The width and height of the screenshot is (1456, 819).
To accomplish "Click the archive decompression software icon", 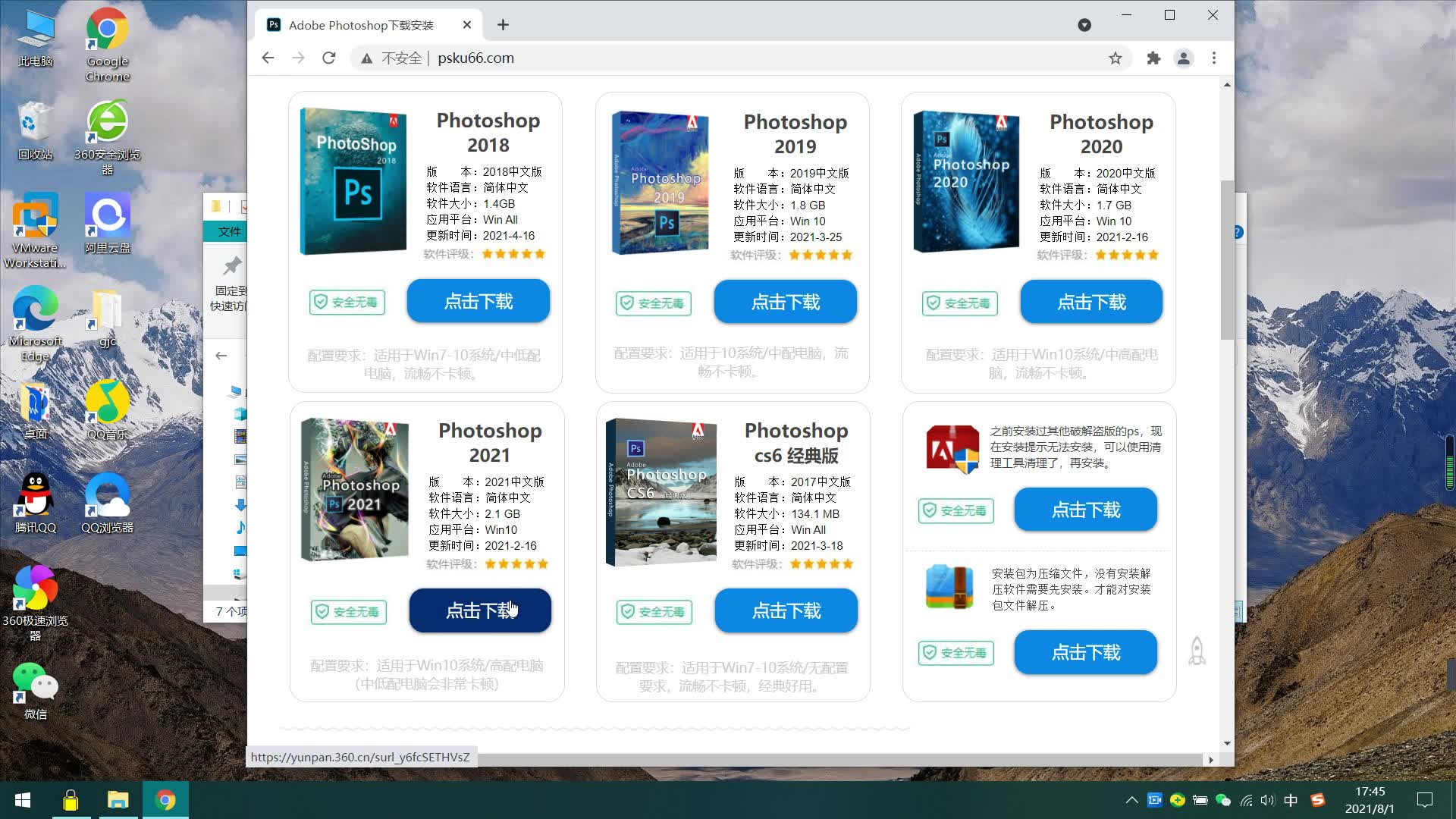I will click(949, 586).
